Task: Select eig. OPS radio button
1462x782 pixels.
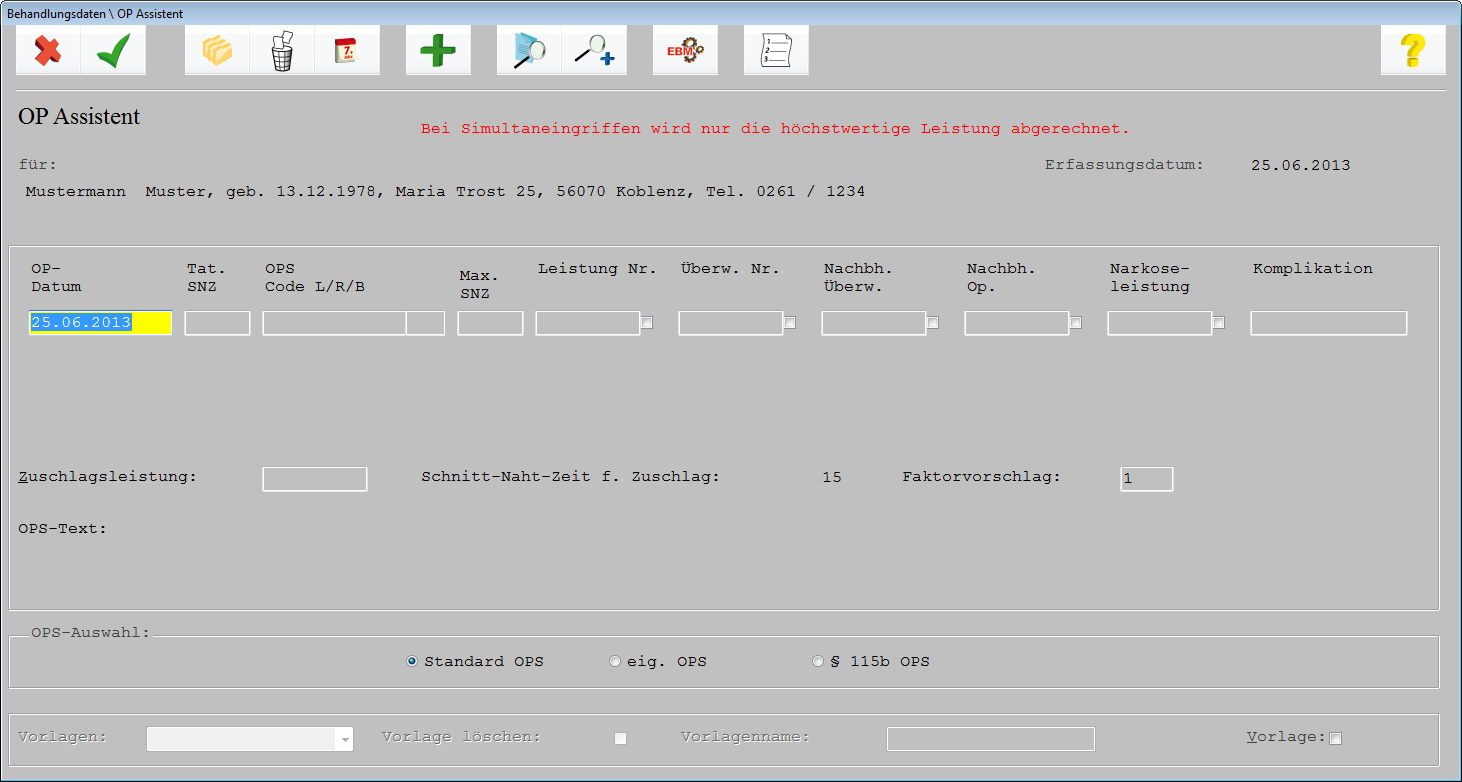Action: 615,662
